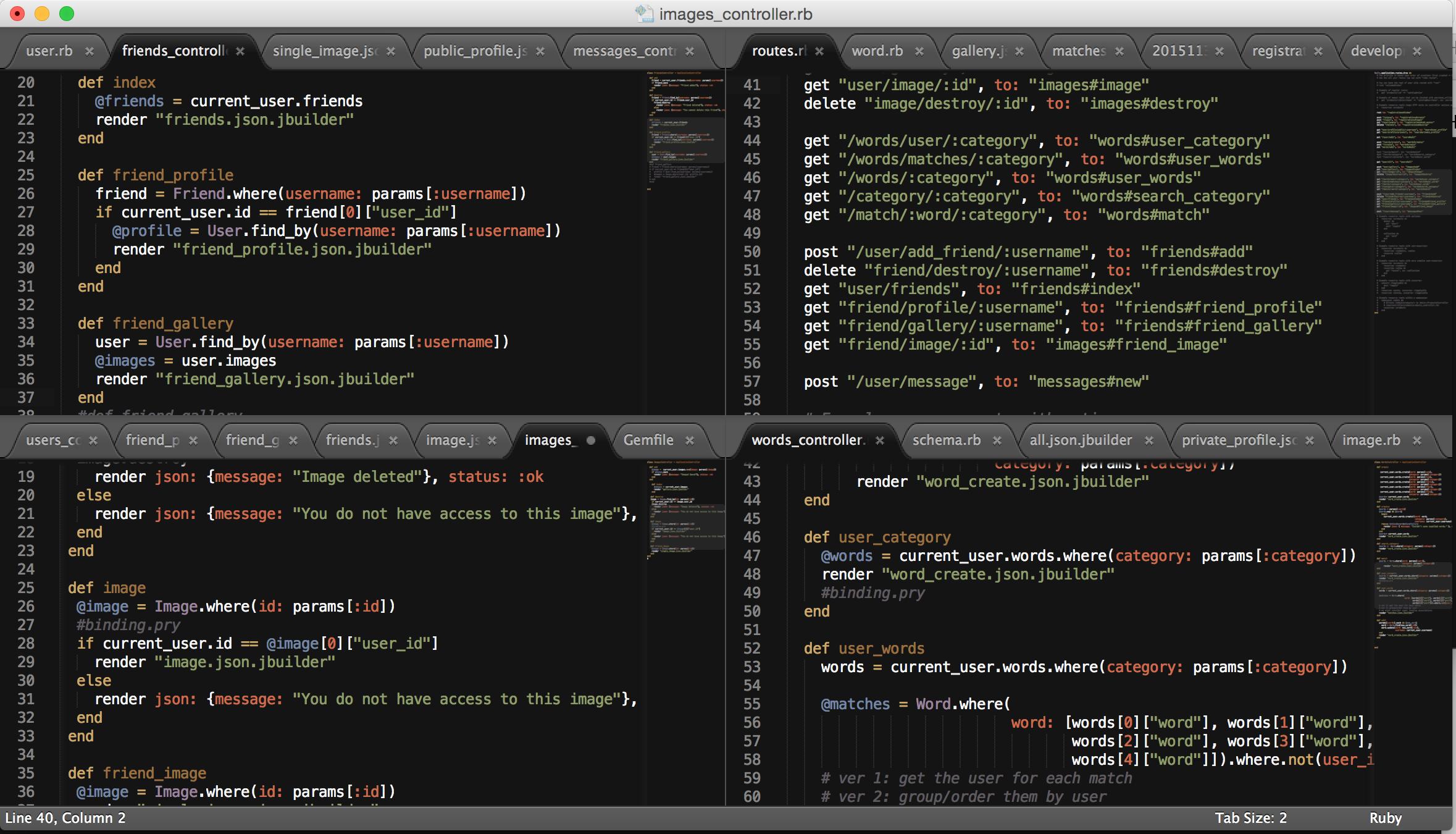Click the words_controller minimap
Screen dimensions: 1456x834
[x=1413, y=556]
